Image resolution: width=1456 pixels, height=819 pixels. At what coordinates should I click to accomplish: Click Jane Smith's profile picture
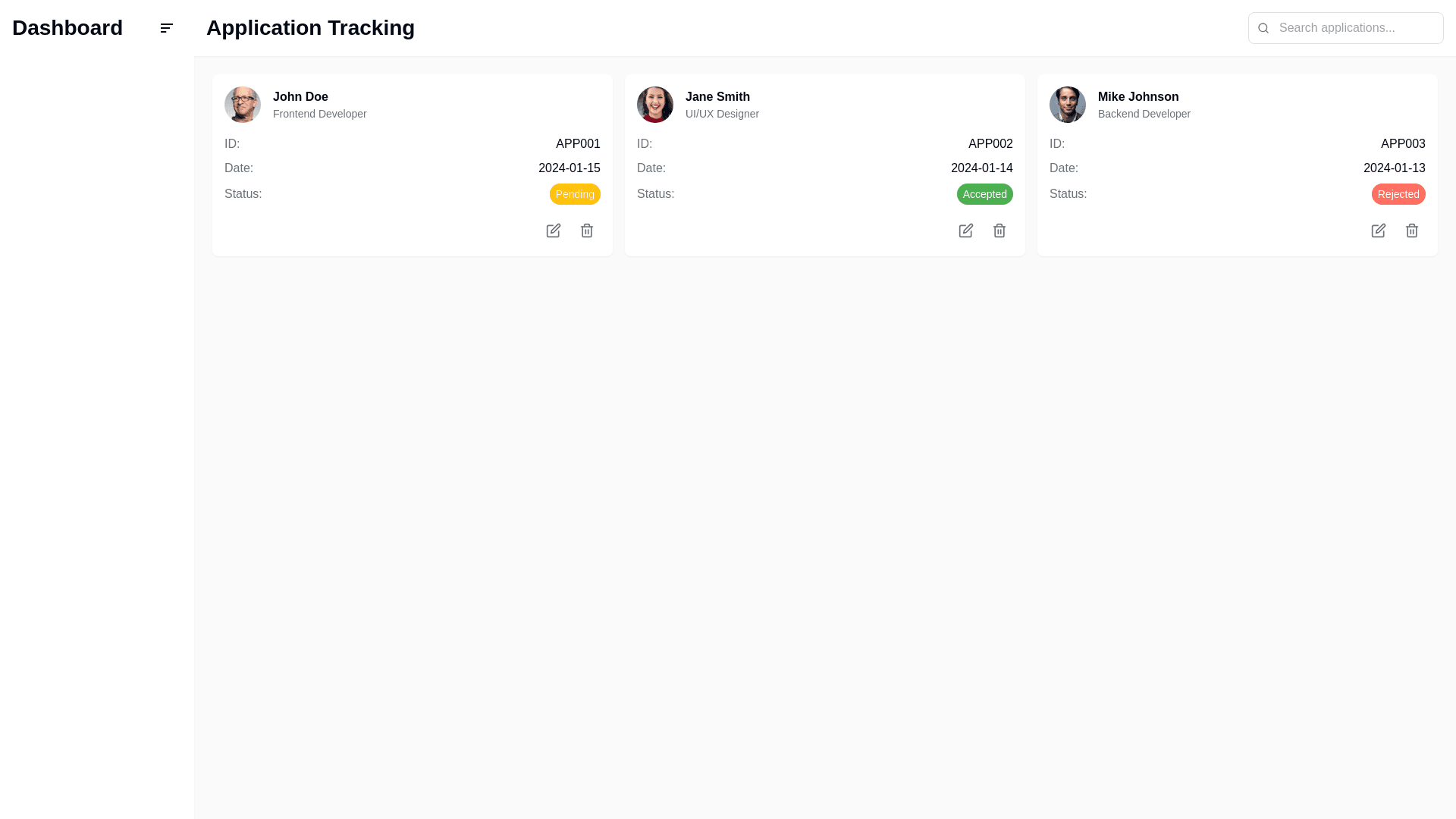click(x=655, y=105)
